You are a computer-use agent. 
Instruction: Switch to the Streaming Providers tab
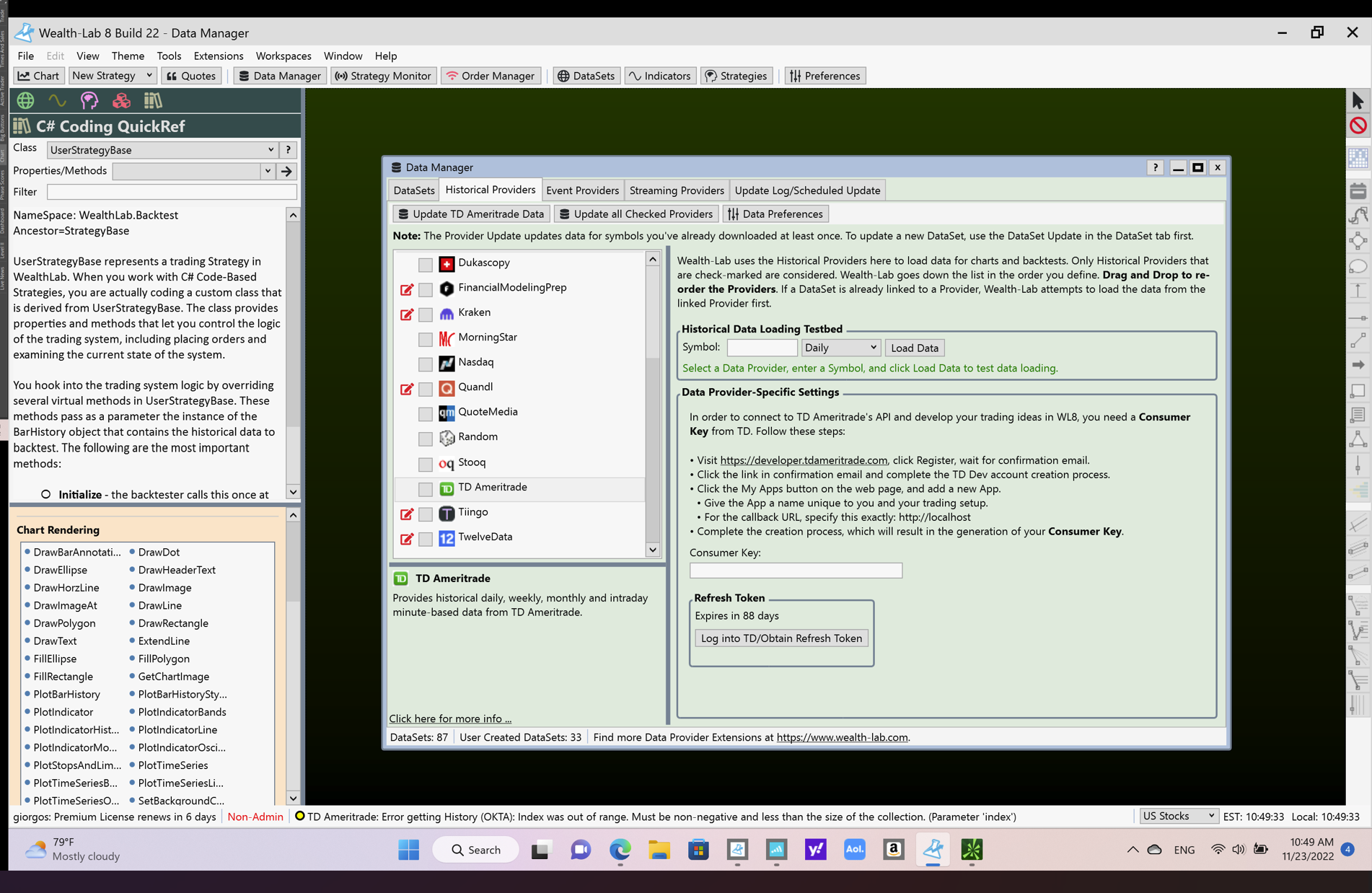tap(676, 190)
